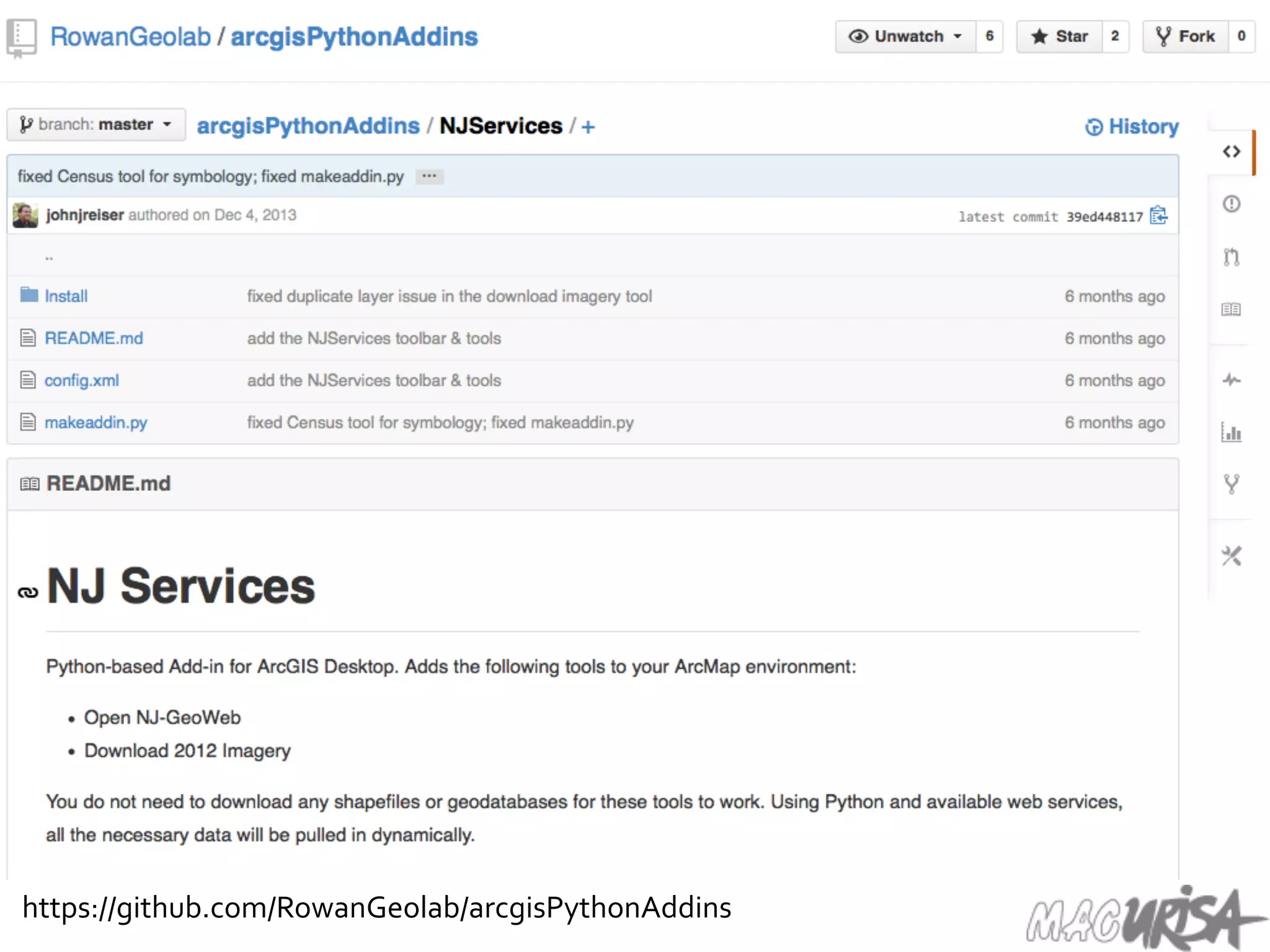1270x952 pixels.
Task: Copy the latest commit SHA with clipboard icon
Action: [x=1158, y=215]
